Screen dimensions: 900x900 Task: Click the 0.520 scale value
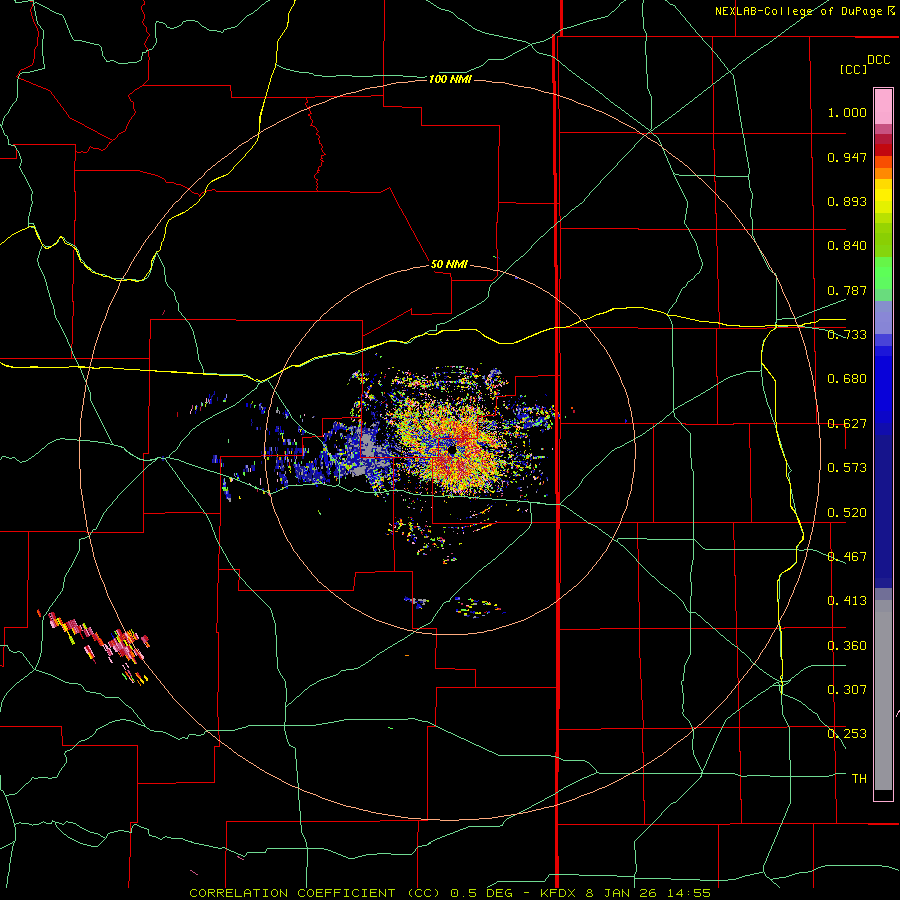click(847, 512)
